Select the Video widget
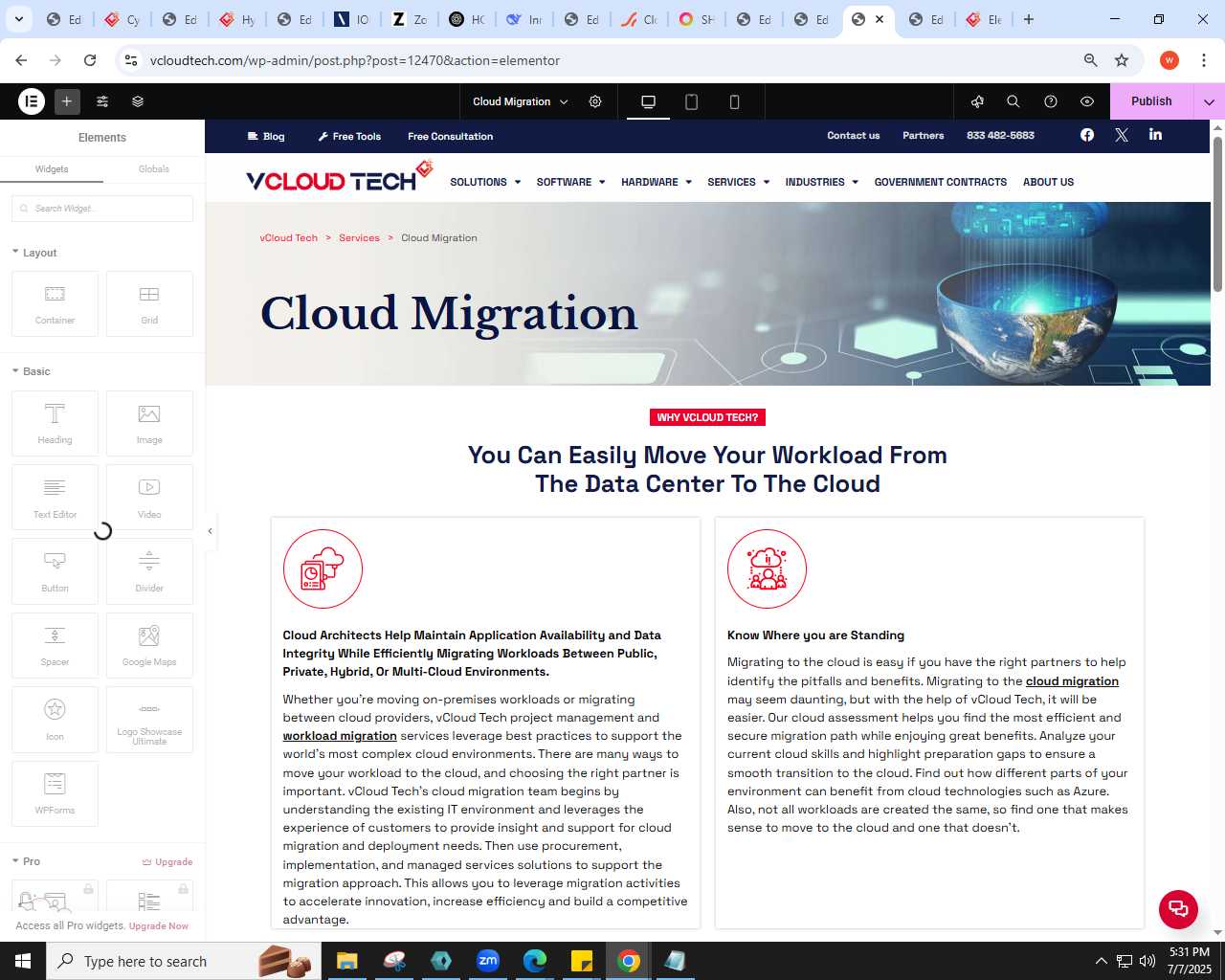 tap(149, 497)
